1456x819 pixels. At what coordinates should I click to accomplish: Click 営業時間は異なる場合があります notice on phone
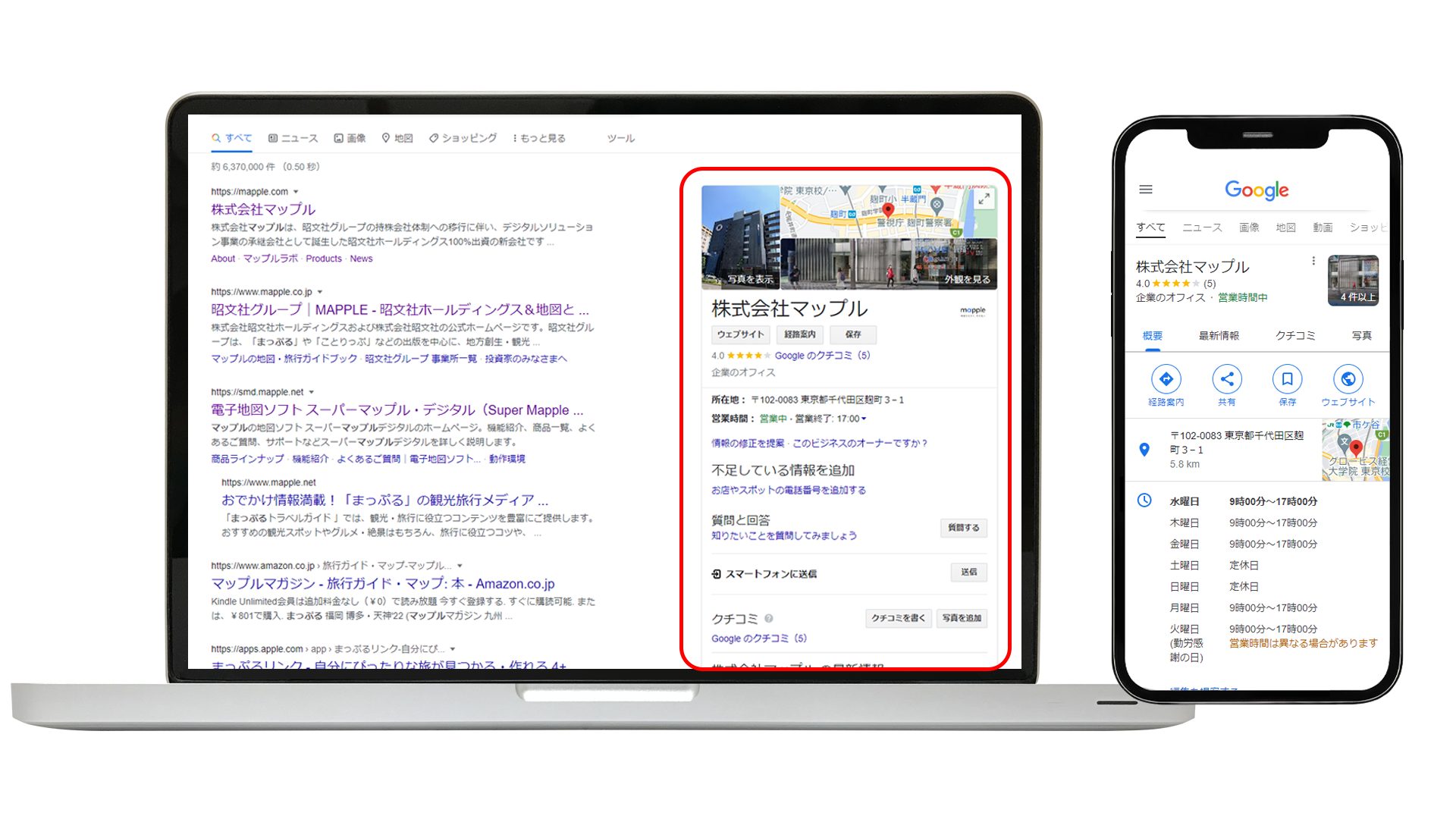(1303, 643)
